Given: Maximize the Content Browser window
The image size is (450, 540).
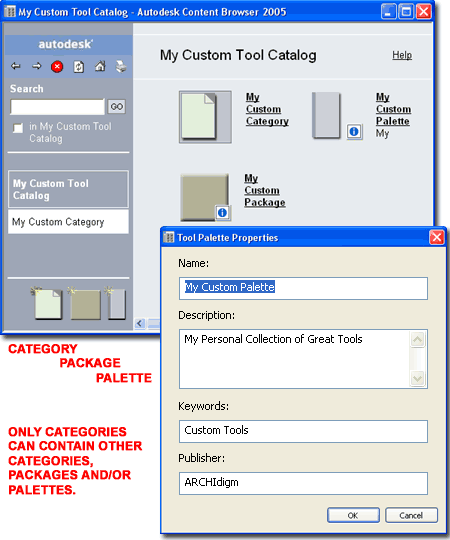Looking at the screenshot, I should click(x=406, y=12).
